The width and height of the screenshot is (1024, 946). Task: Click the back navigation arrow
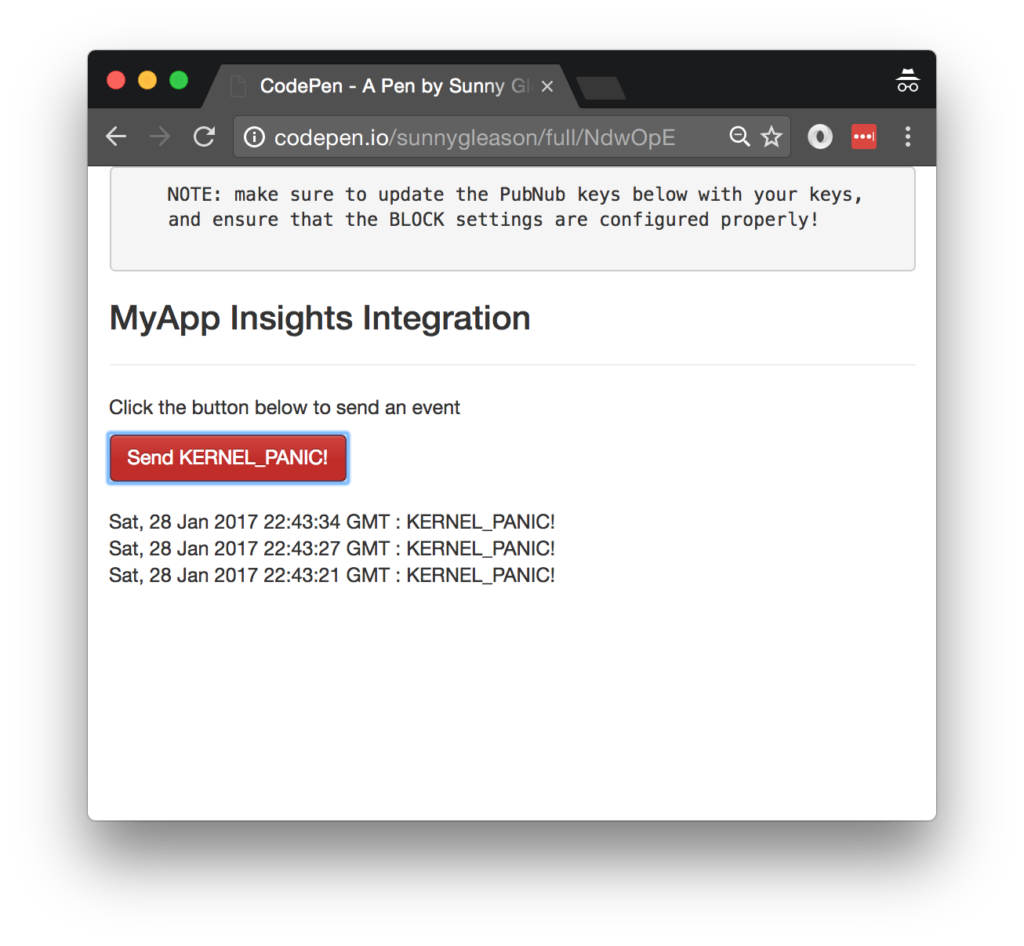[x=116, y=137]
